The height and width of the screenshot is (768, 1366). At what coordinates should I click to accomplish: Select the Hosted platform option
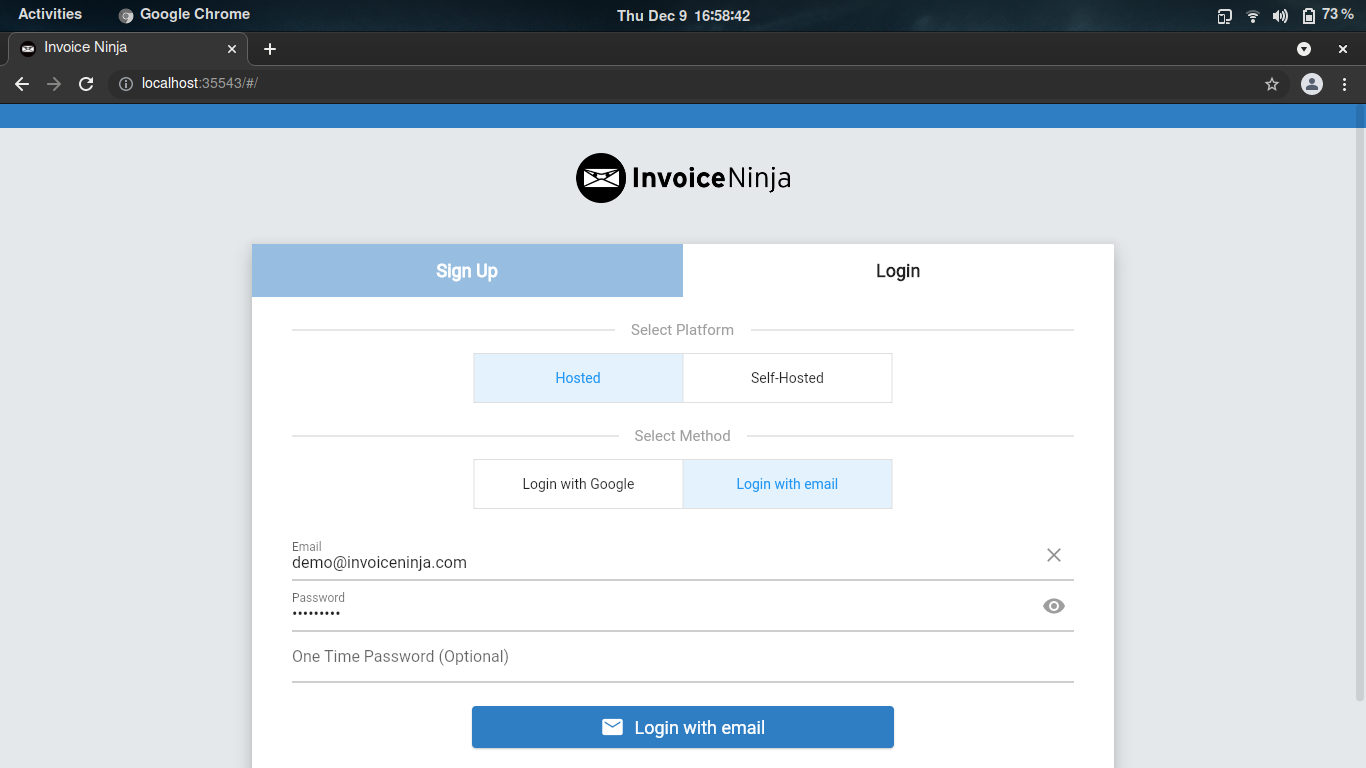[578, 378]
